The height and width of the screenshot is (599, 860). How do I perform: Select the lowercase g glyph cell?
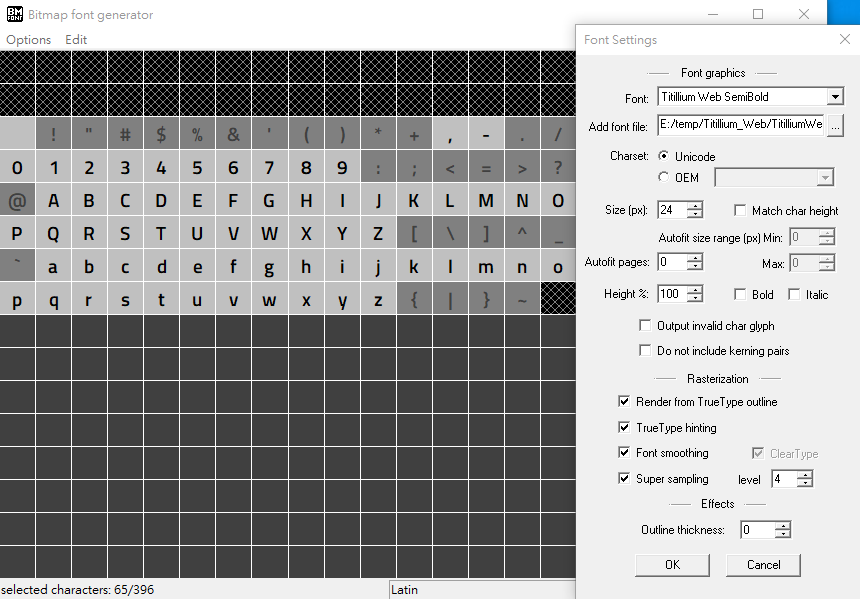point(269,267)
